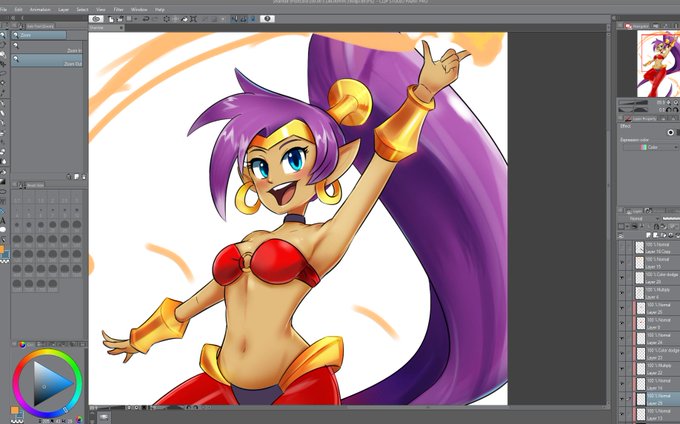Open the Layer menu
This screenshot has width=680, height=424.
[63, 9]
